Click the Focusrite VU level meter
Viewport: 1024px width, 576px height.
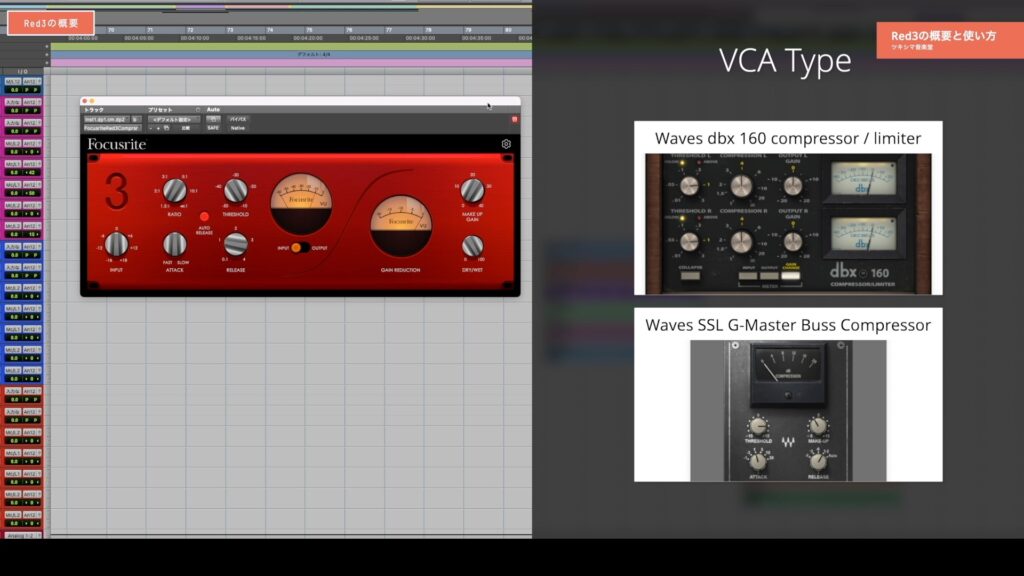click(301, 204)
